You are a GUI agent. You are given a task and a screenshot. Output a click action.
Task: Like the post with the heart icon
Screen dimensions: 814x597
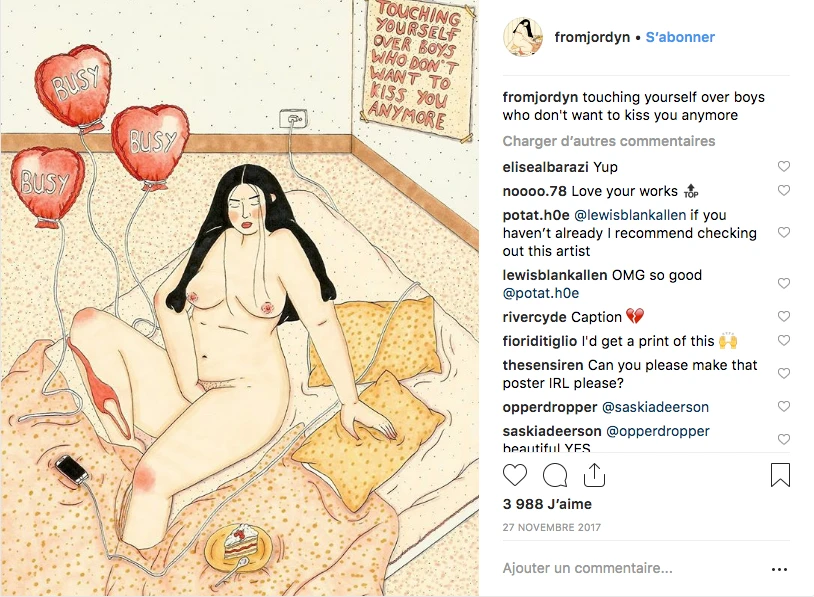coord(514,475)
